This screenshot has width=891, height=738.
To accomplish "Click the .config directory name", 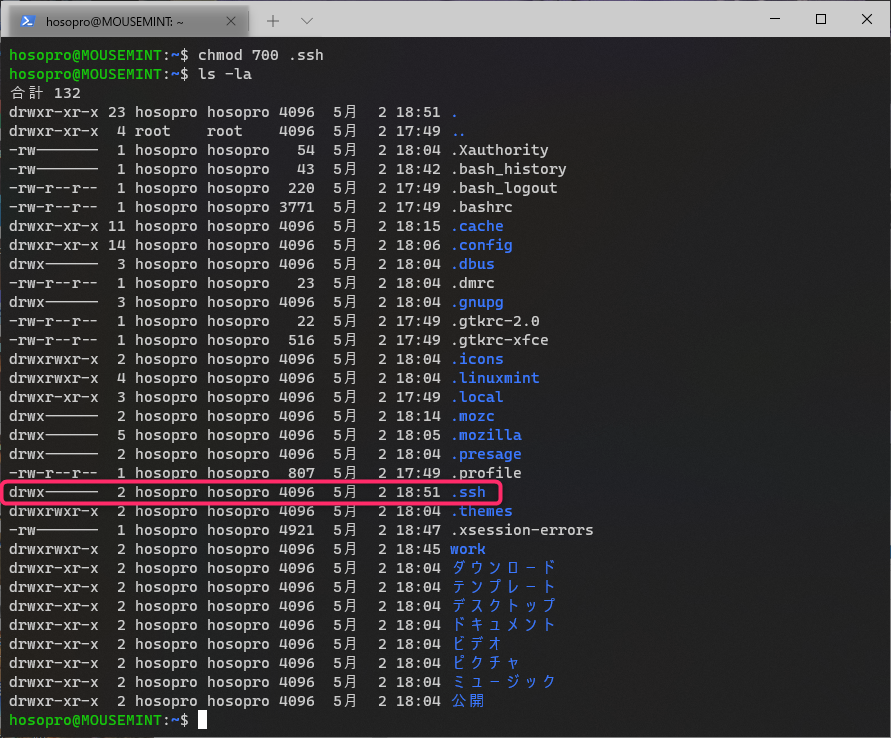I will click(482, 245).
